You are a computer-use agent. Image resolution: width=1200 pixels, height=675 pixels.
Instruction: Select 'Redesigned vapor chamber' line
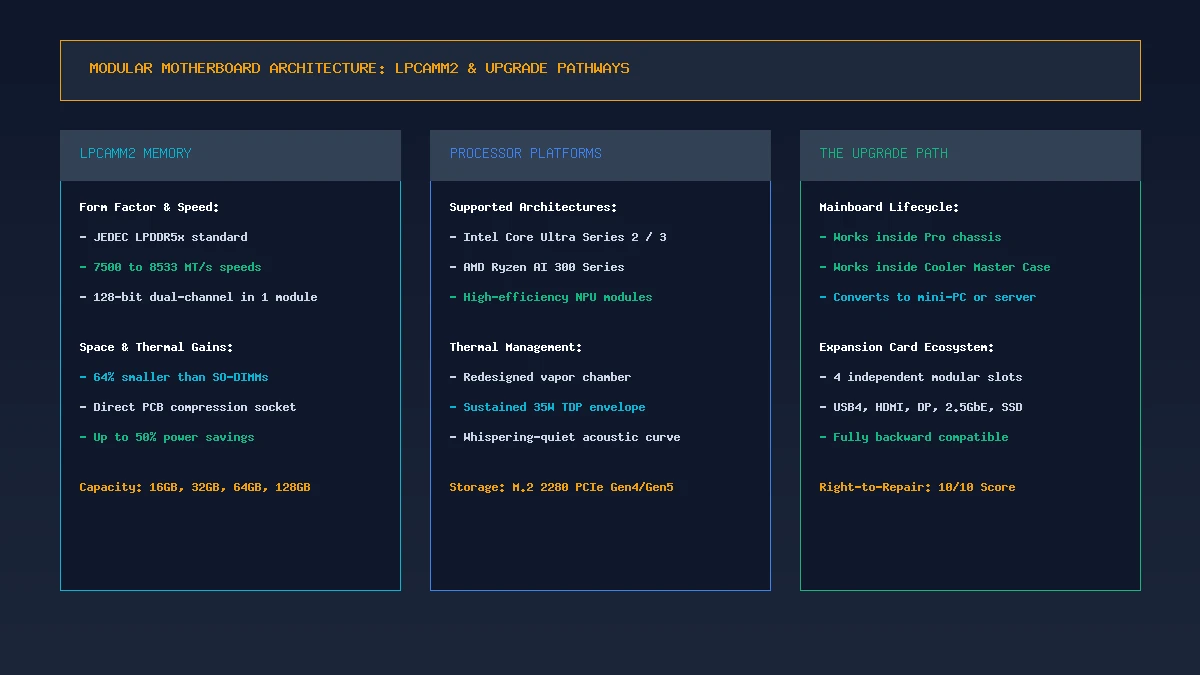(540, 377)
